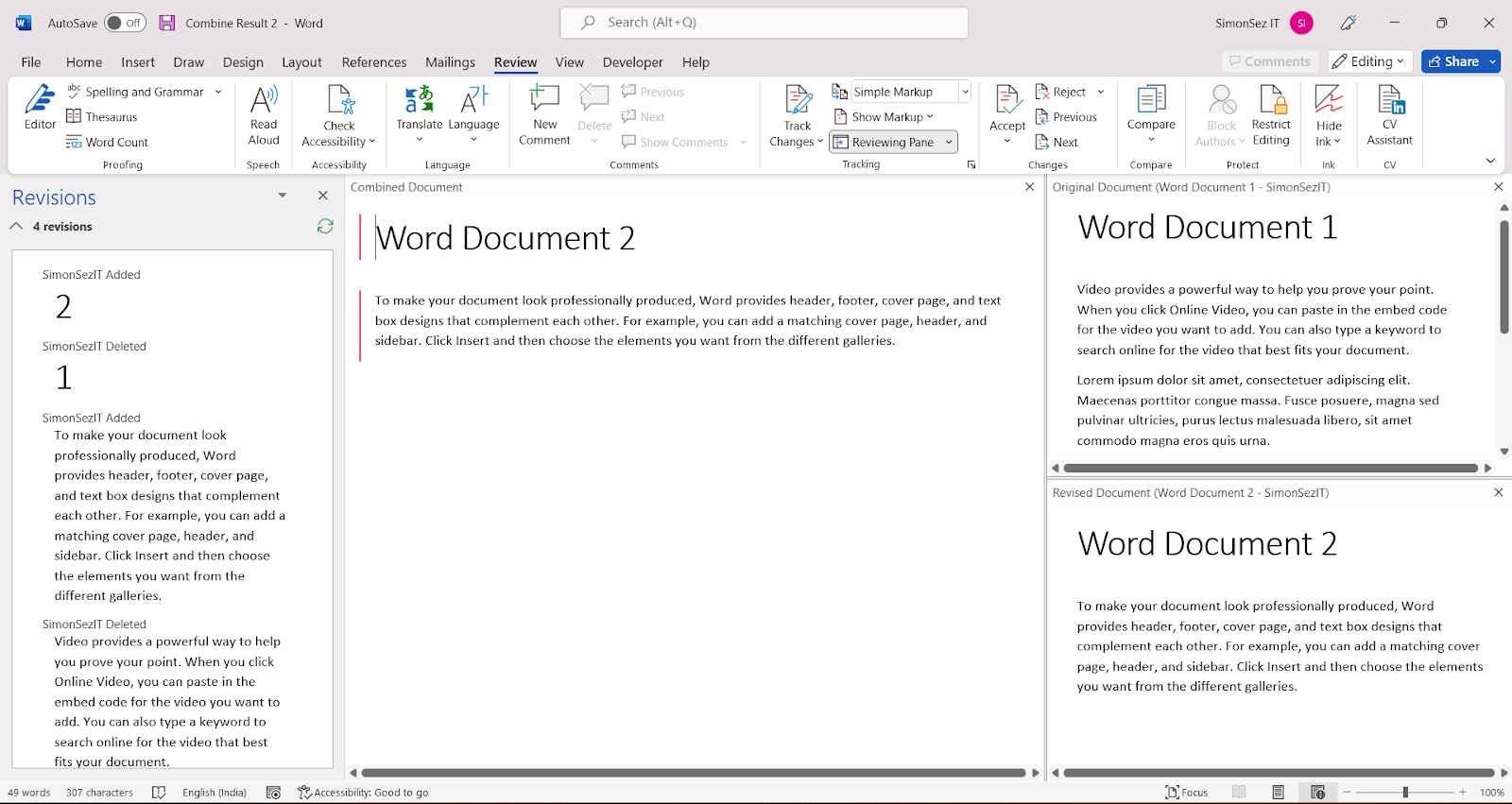Show the Word Count dialog
This screenshot has width=1512, height=804.
[108, 142]
